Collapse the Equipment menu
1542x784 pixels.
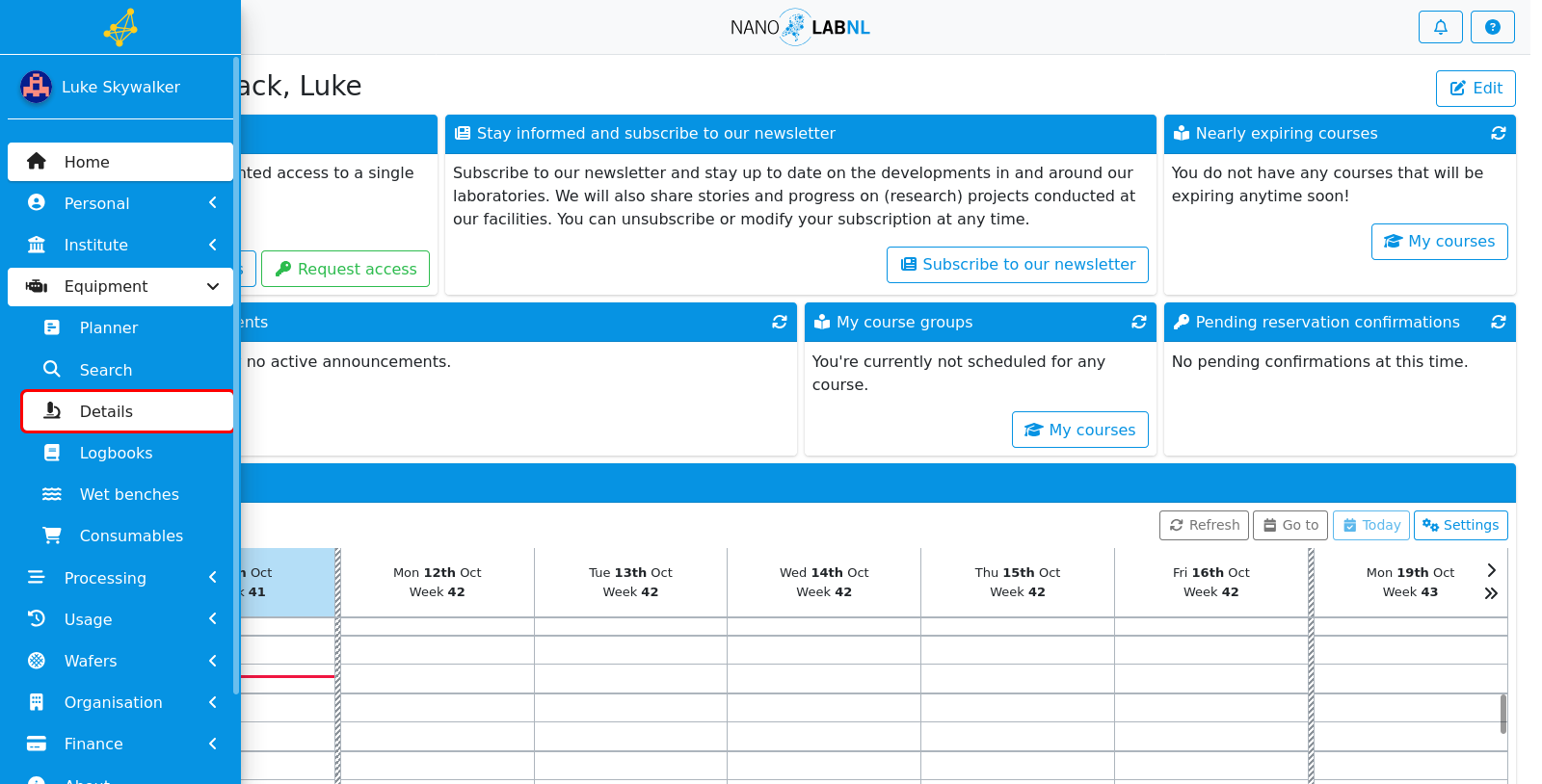click(120, 286)
